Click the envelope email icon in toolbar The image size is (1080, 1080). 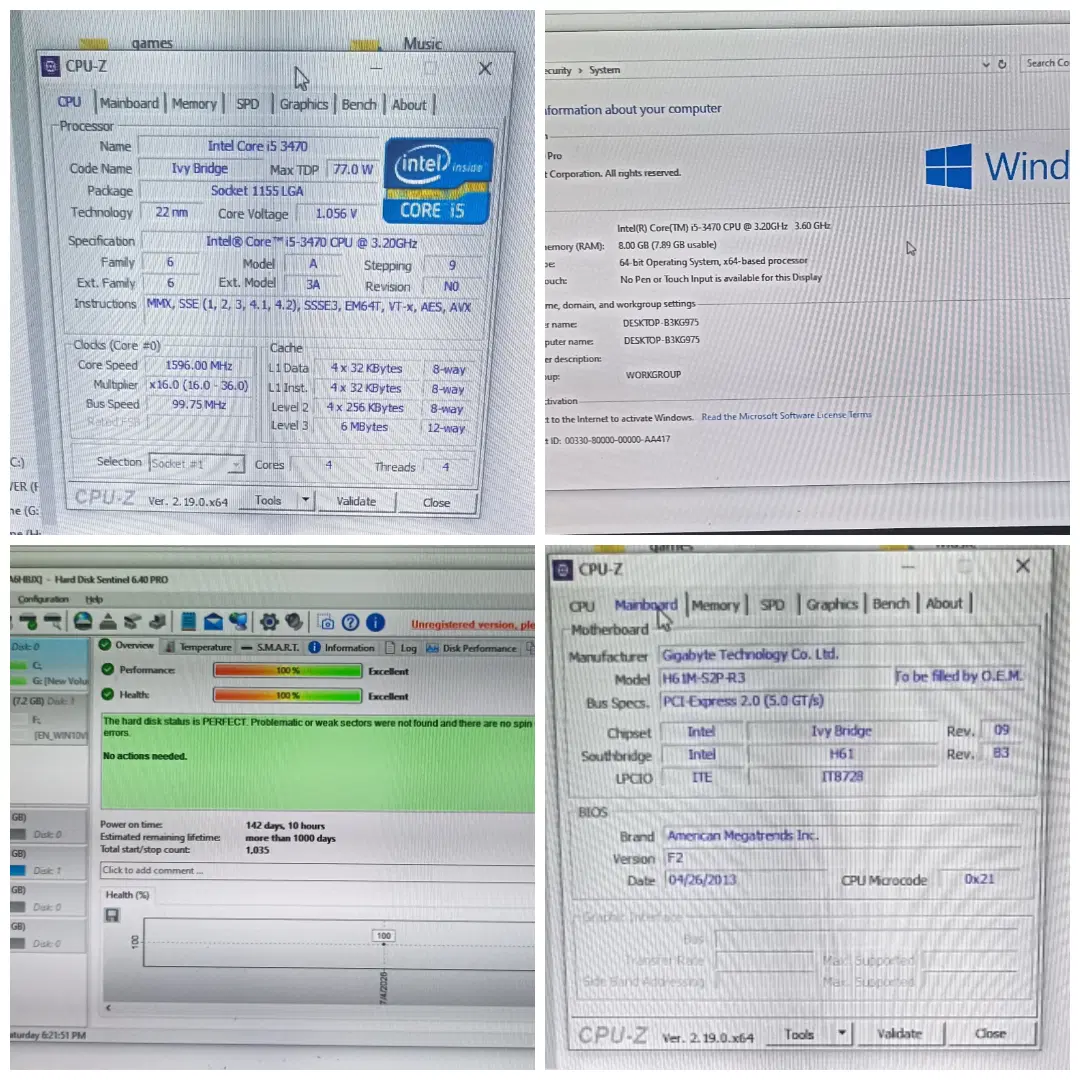click(213, 622)
